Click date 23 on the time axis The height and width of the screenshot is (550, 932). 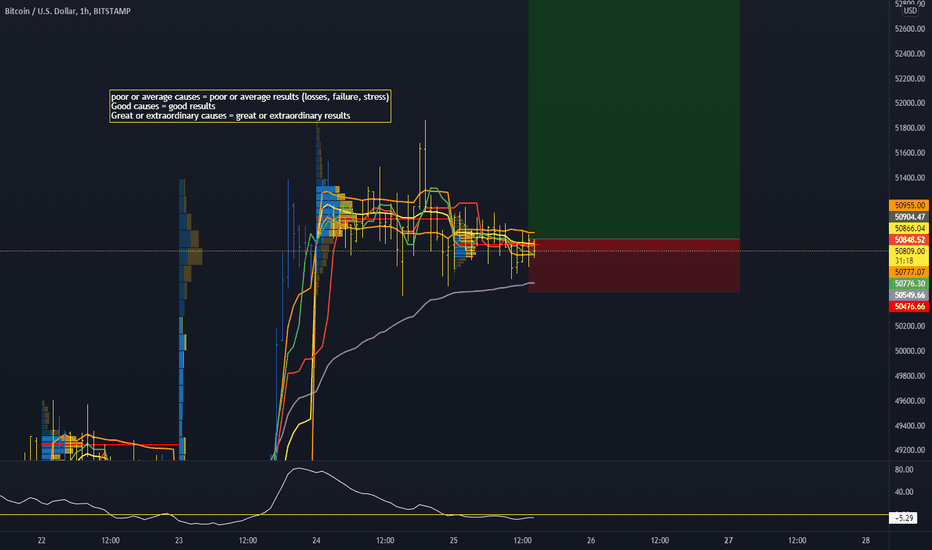(x=179, y=540)
